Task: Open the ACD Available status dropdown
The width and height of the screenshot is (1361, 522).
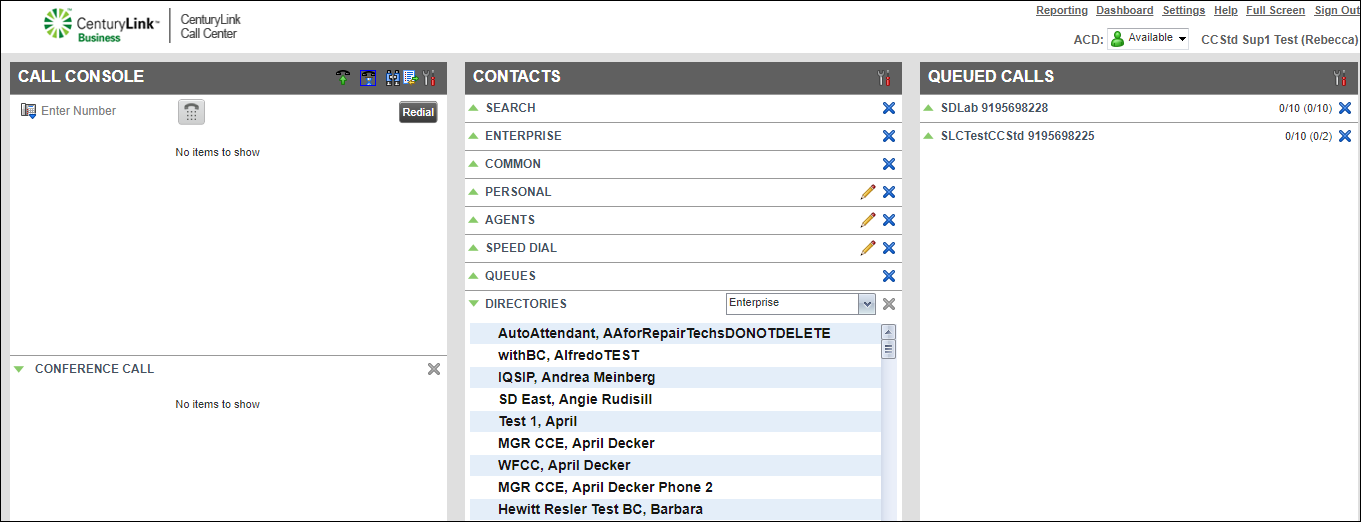Action: point(1148,39)
